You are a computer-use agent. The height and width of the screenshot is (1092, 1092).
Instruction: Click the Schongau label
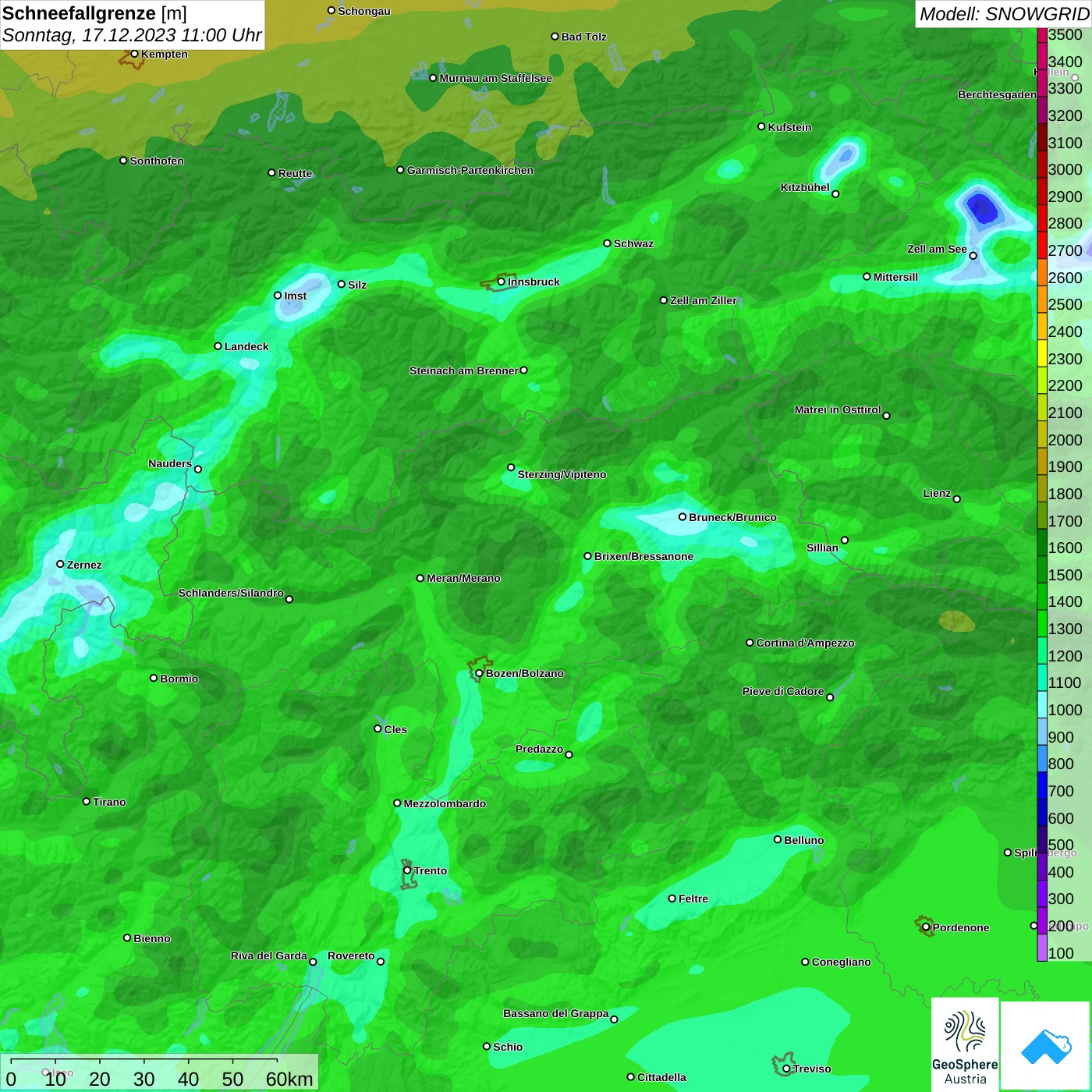point(364,11)
